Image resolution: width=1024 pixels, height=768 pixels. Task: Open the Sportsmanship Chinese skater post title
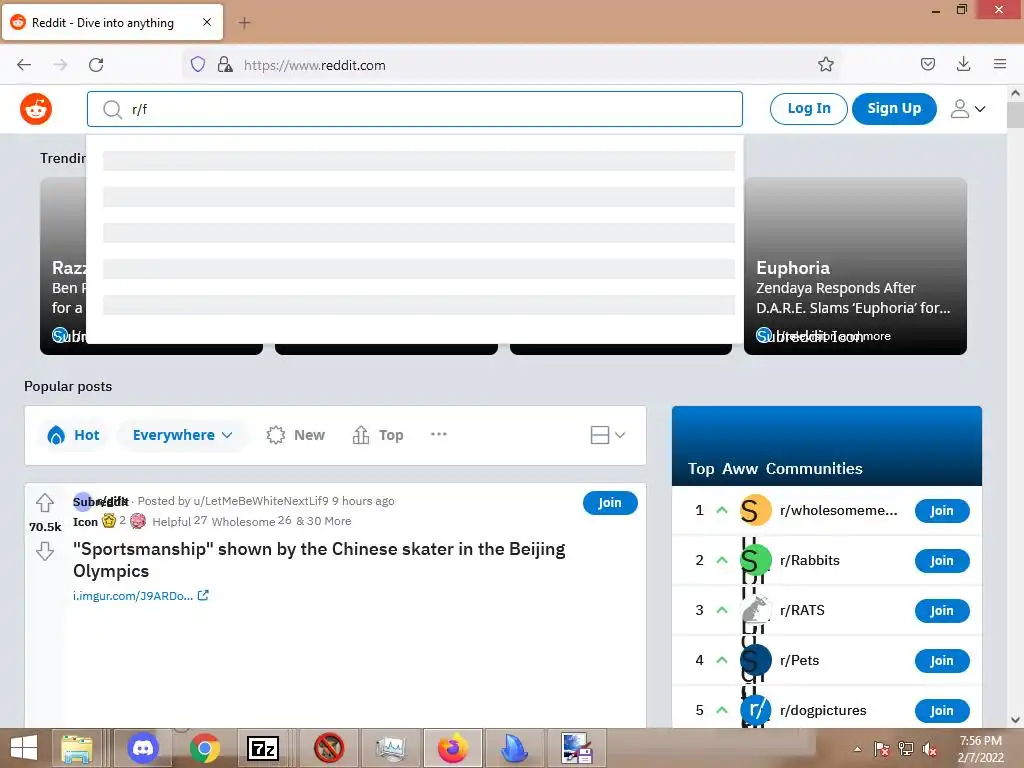pos(319,560)
